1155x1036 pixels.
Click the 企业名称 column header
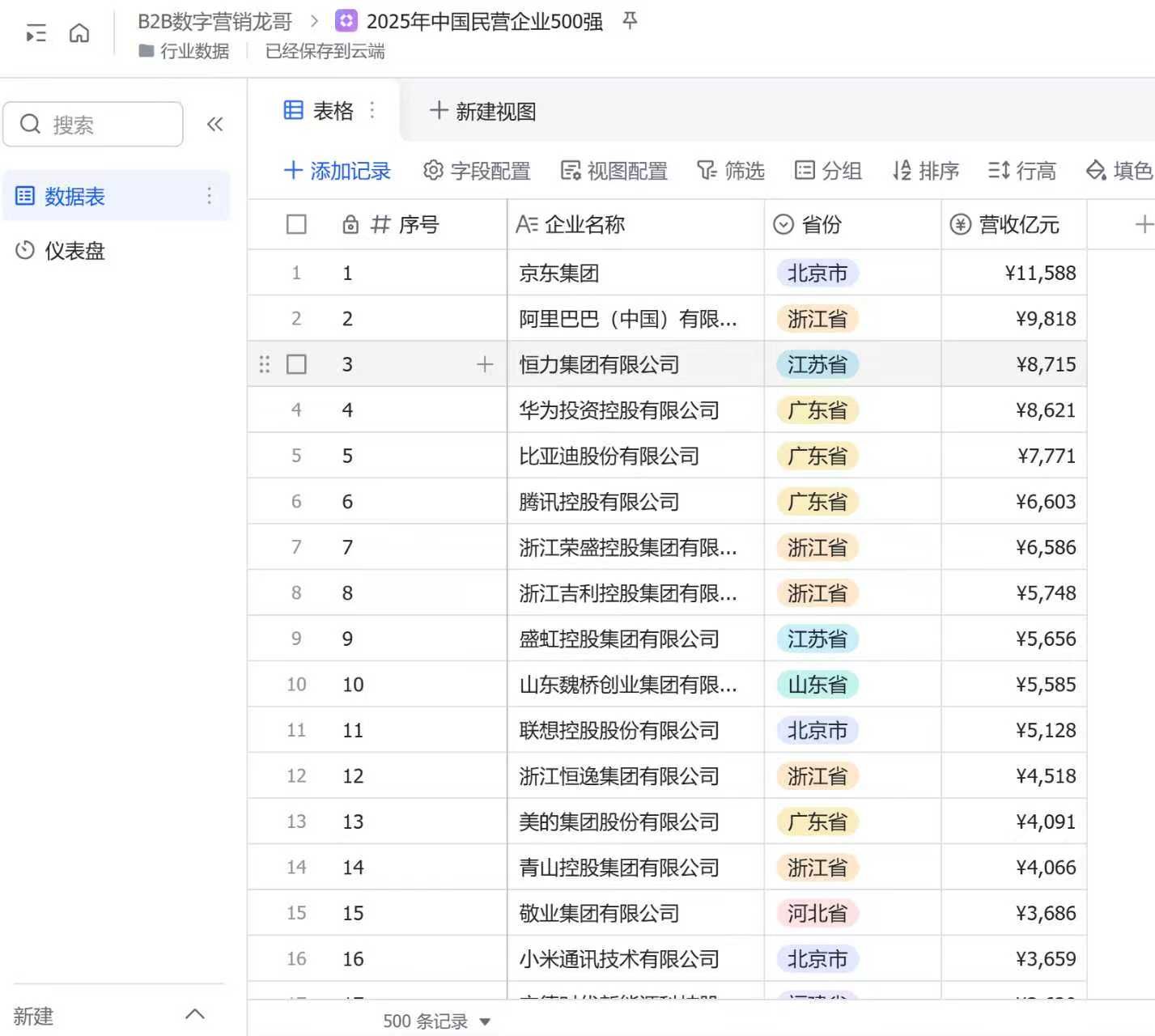(635, 224)
